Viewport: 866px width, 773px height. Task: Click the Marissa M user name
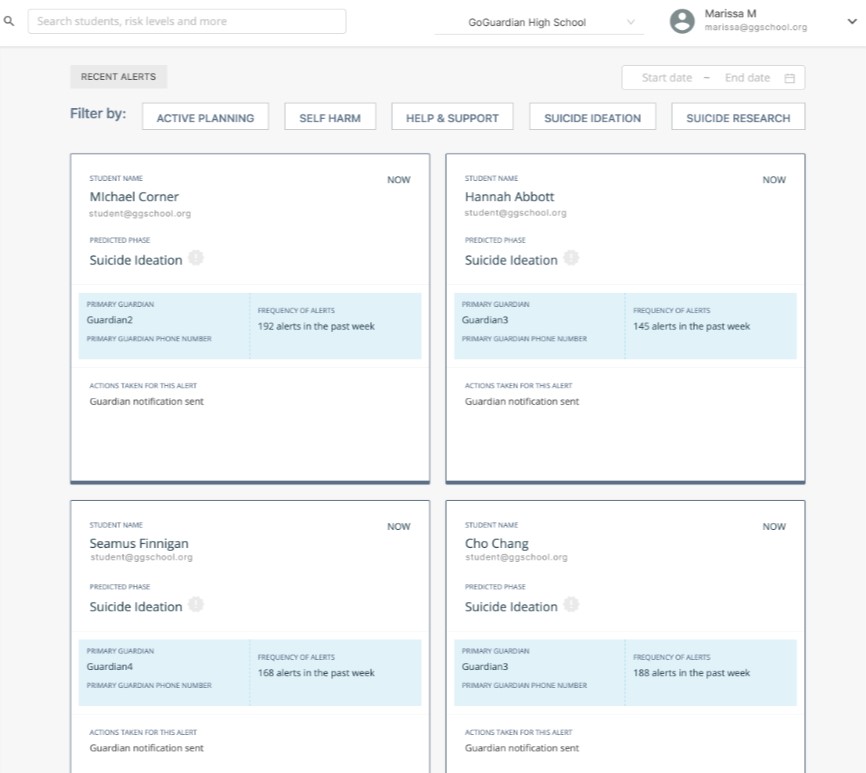[730, 13]
